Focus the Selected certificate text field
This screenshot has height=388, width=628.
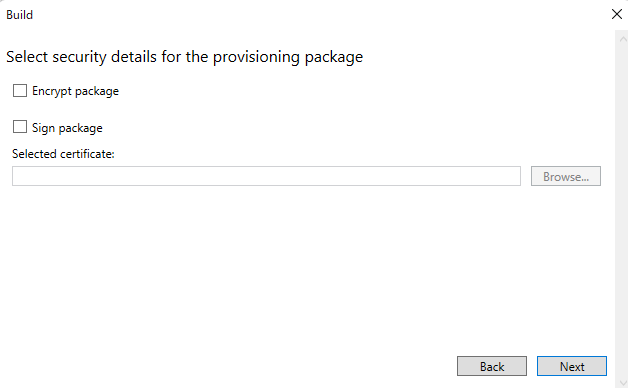266,176
